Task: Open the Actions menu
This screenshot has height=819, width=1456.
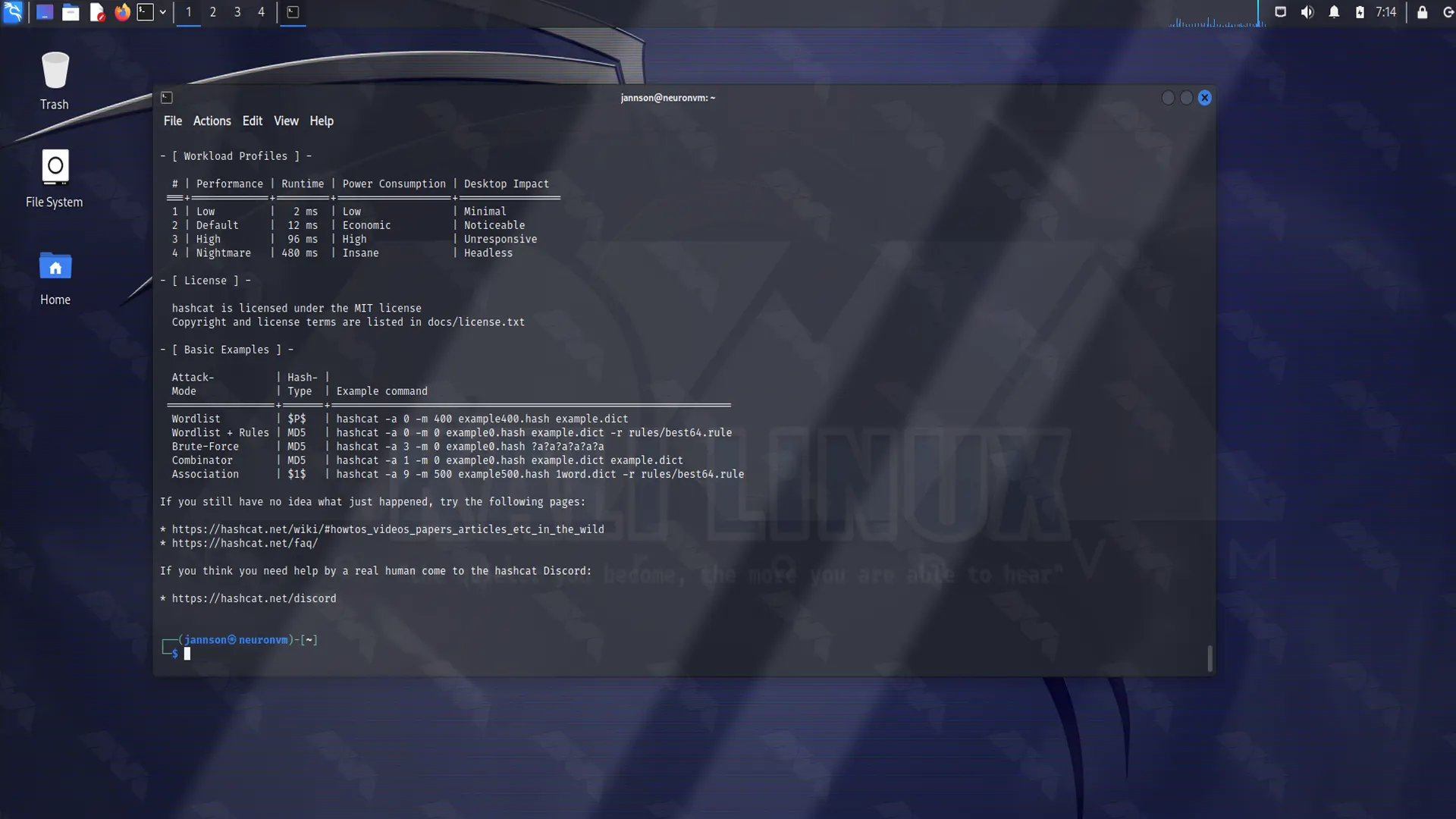Action: (212, 120)
